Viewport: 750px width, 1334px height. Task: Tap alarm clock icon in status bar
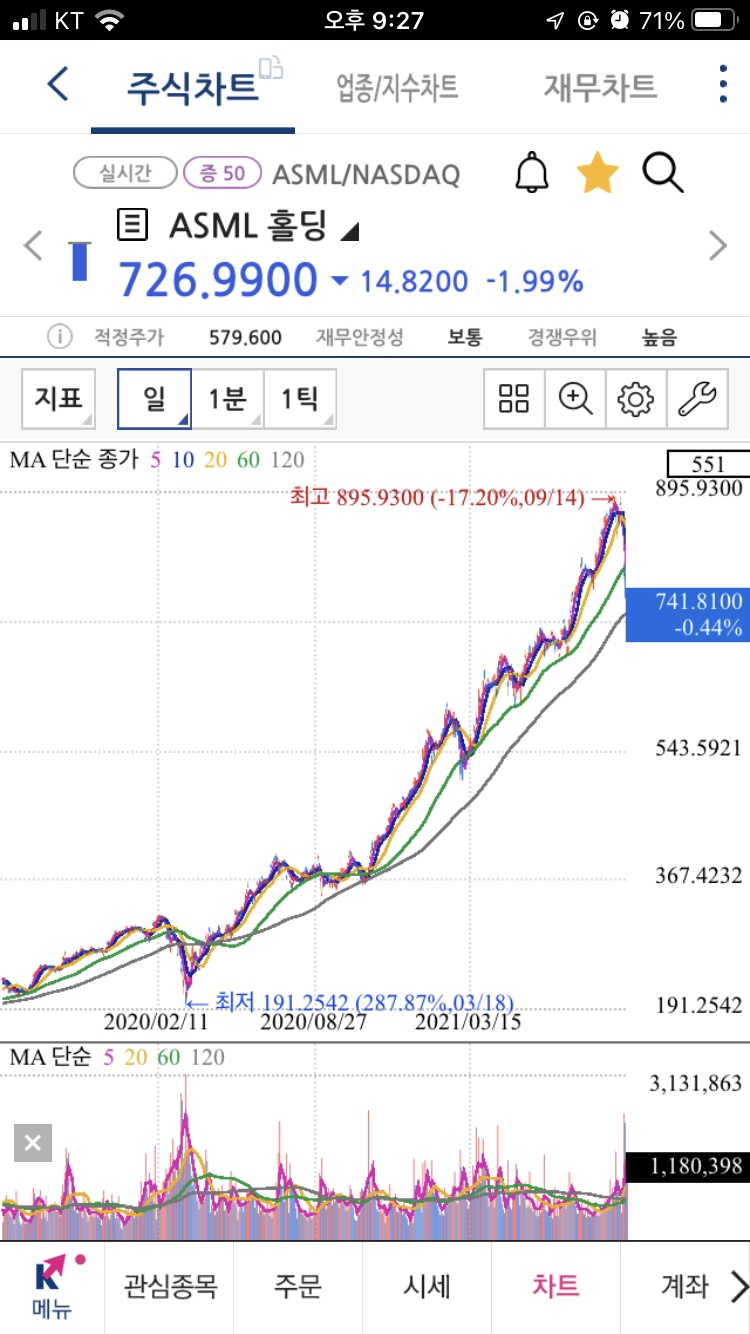coord(621,20)
